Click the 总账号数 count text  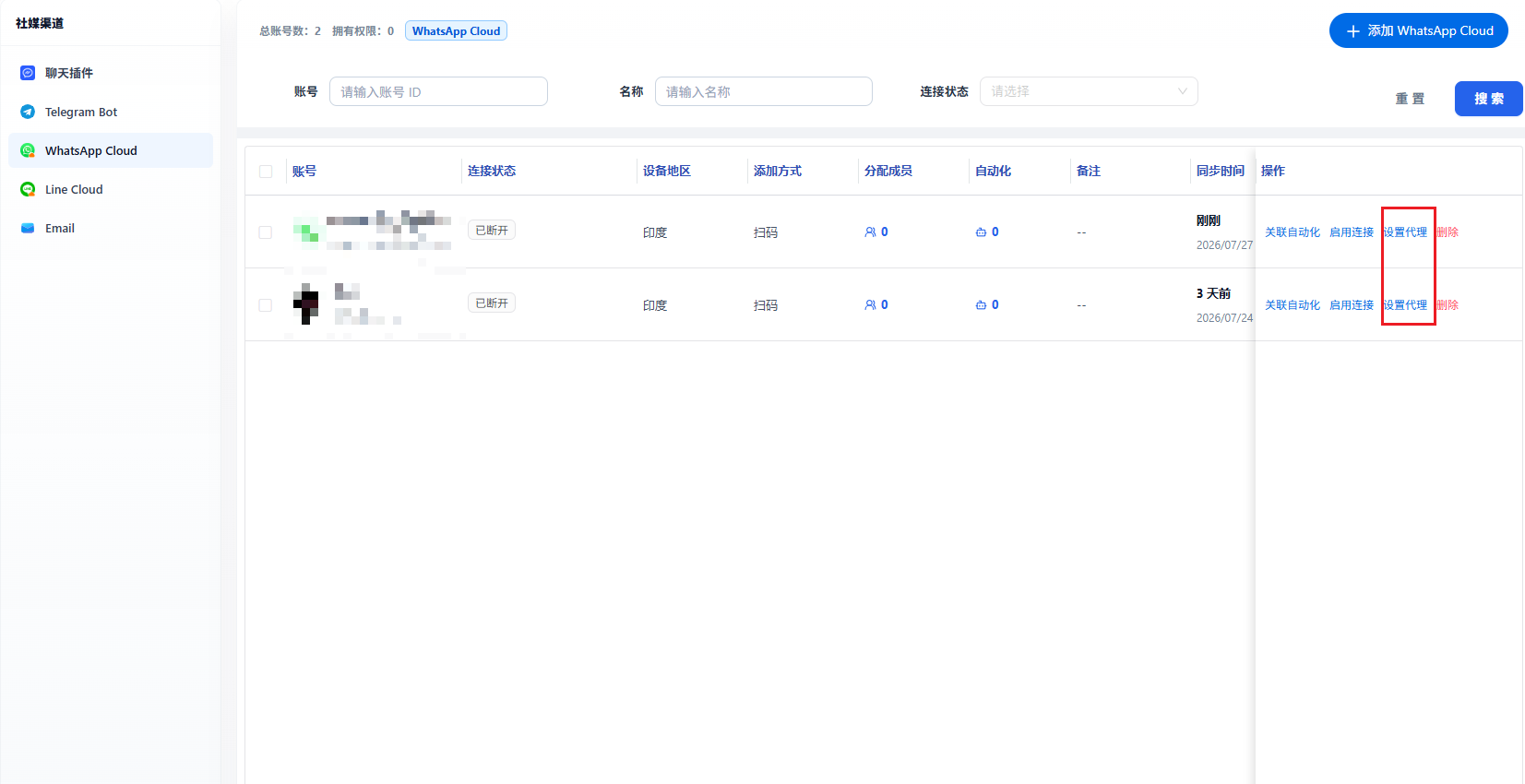click(291, 31)
